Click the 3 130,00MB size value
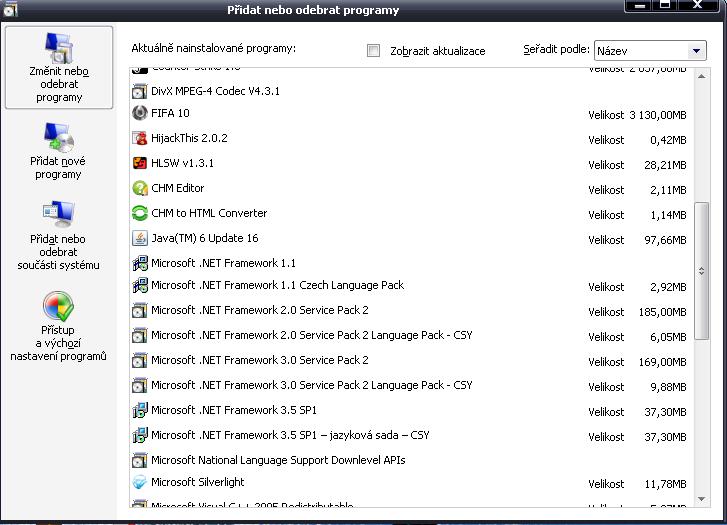Viewport: 727px width, 525px height. tap(657, 115)
